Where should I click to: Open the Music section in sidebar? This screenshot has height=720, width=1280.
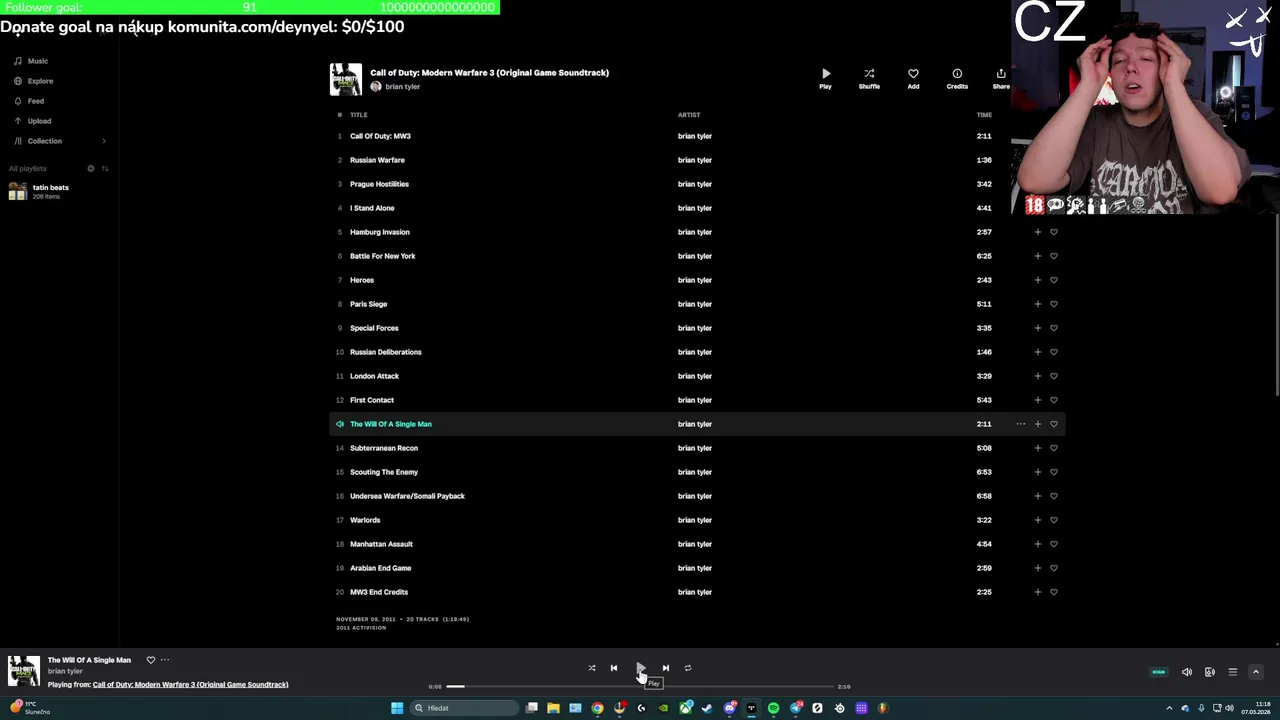(30, 61)
